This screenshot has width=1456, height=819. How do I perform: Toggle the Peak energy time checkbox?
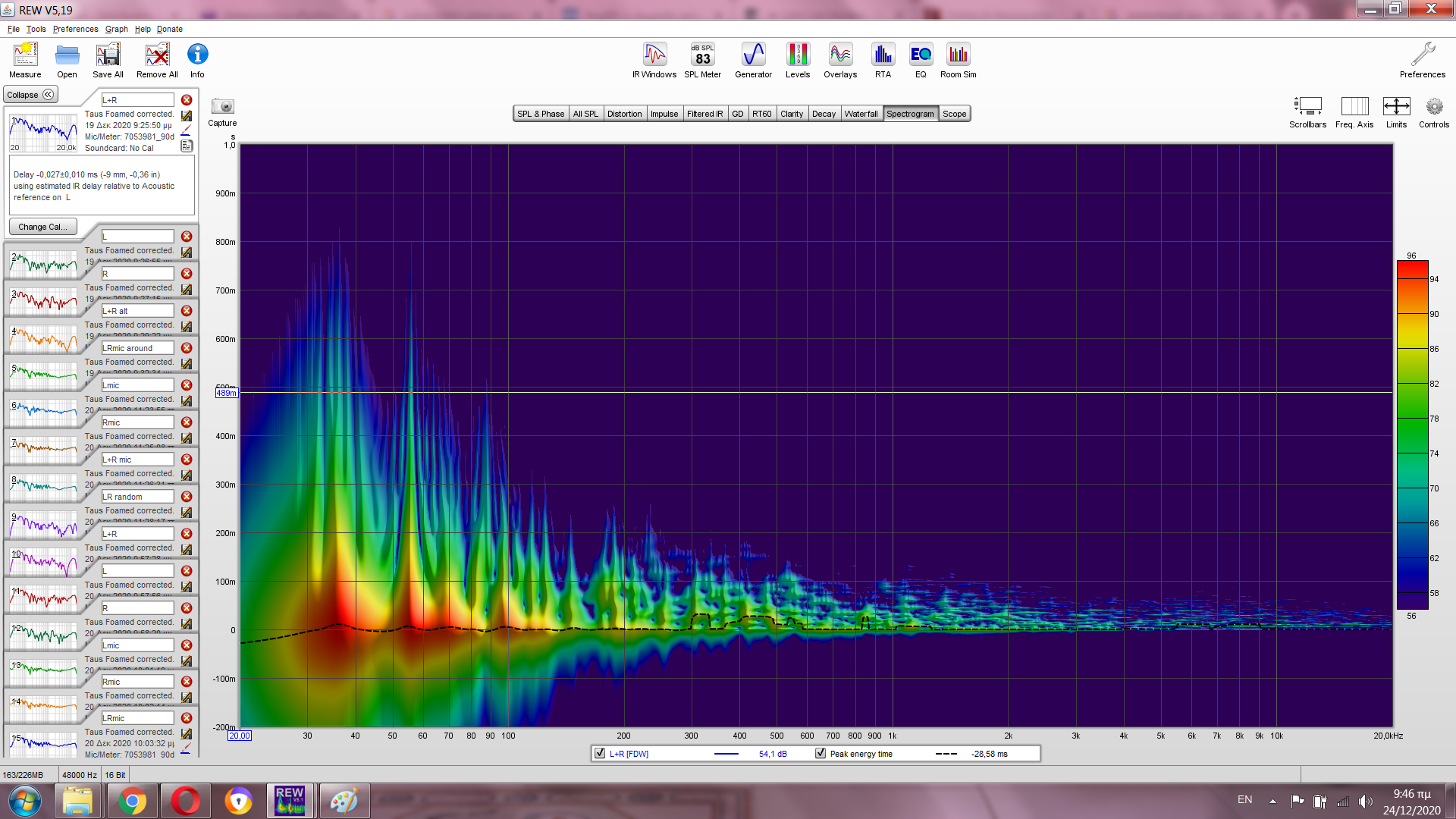click(821, 753)
